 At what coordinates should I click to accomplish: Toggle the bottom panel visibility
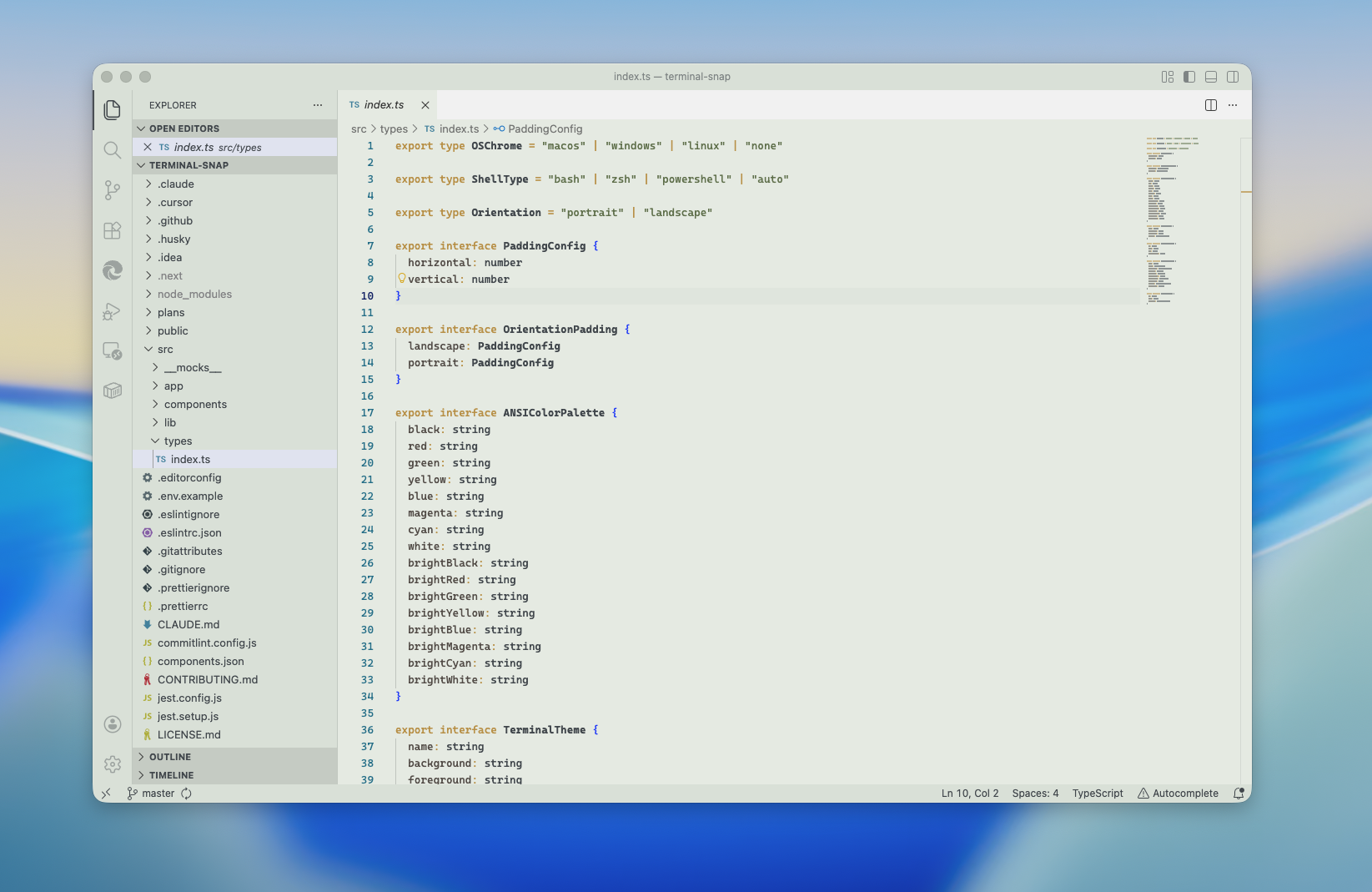pyautogui.click(x=1211, y=77)
